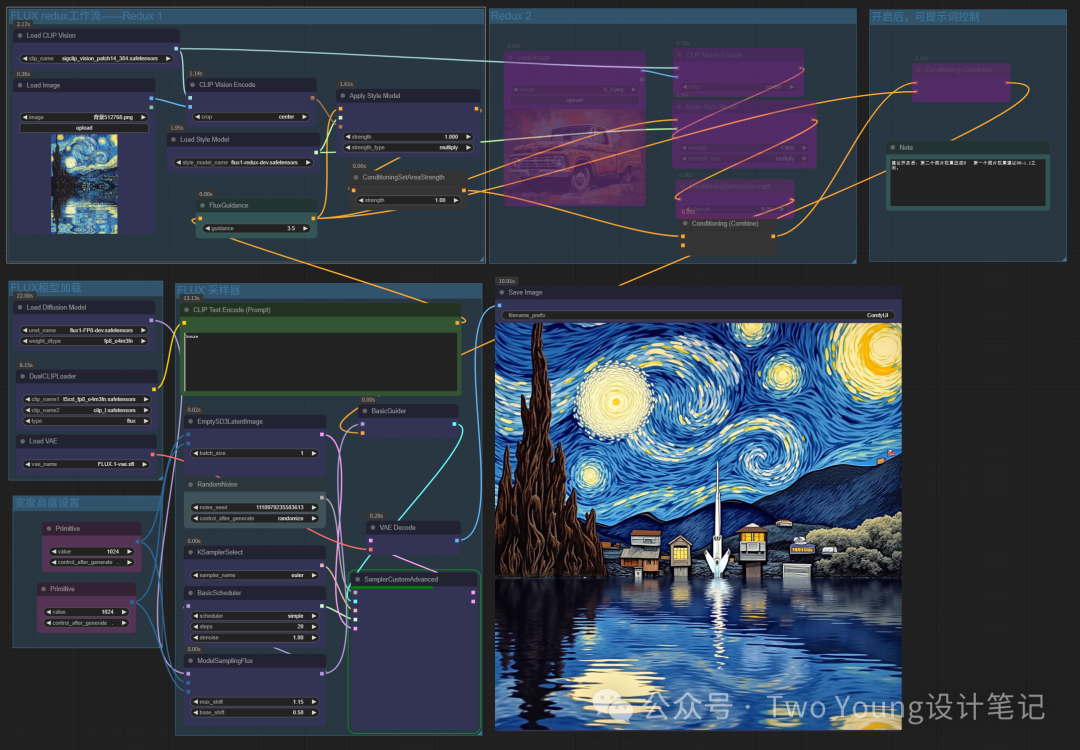The width and height of the screenshot is (1080, 750).
Task: Adjust the steps value showing 20
Action: 255,627
